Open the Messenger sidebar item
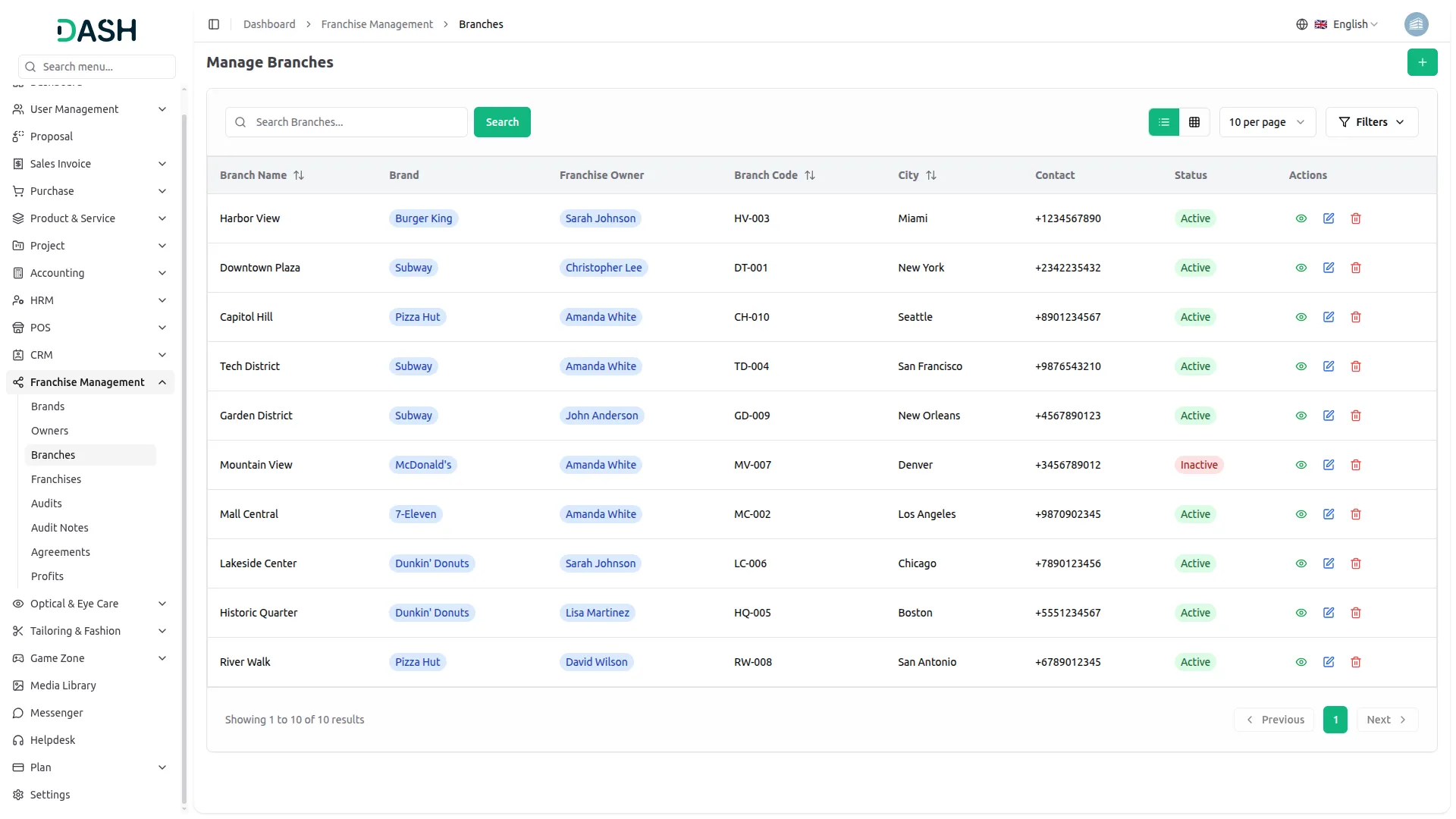Screen dimensions: 1456x819 click(89, 713)
